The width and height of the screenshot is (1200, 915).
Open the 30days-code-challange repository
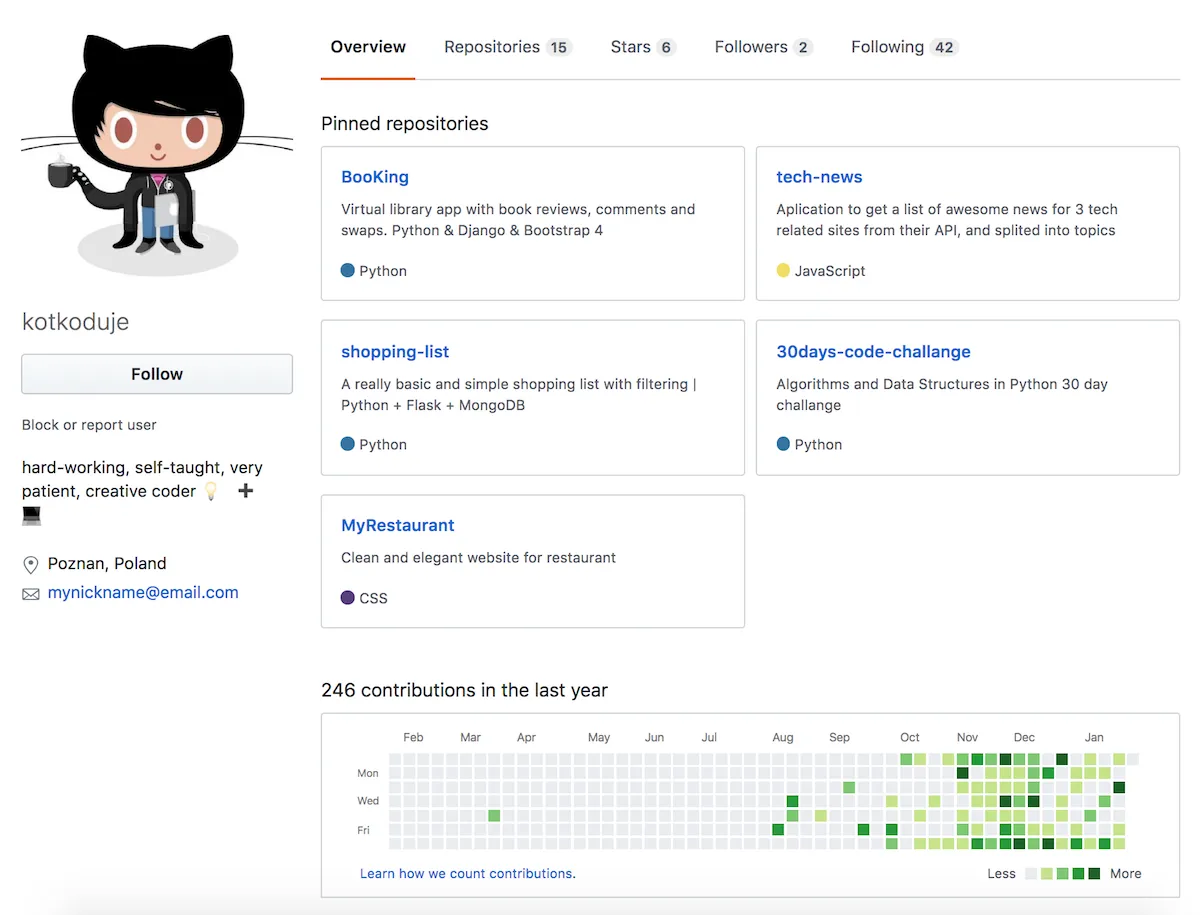pos(873,352)
